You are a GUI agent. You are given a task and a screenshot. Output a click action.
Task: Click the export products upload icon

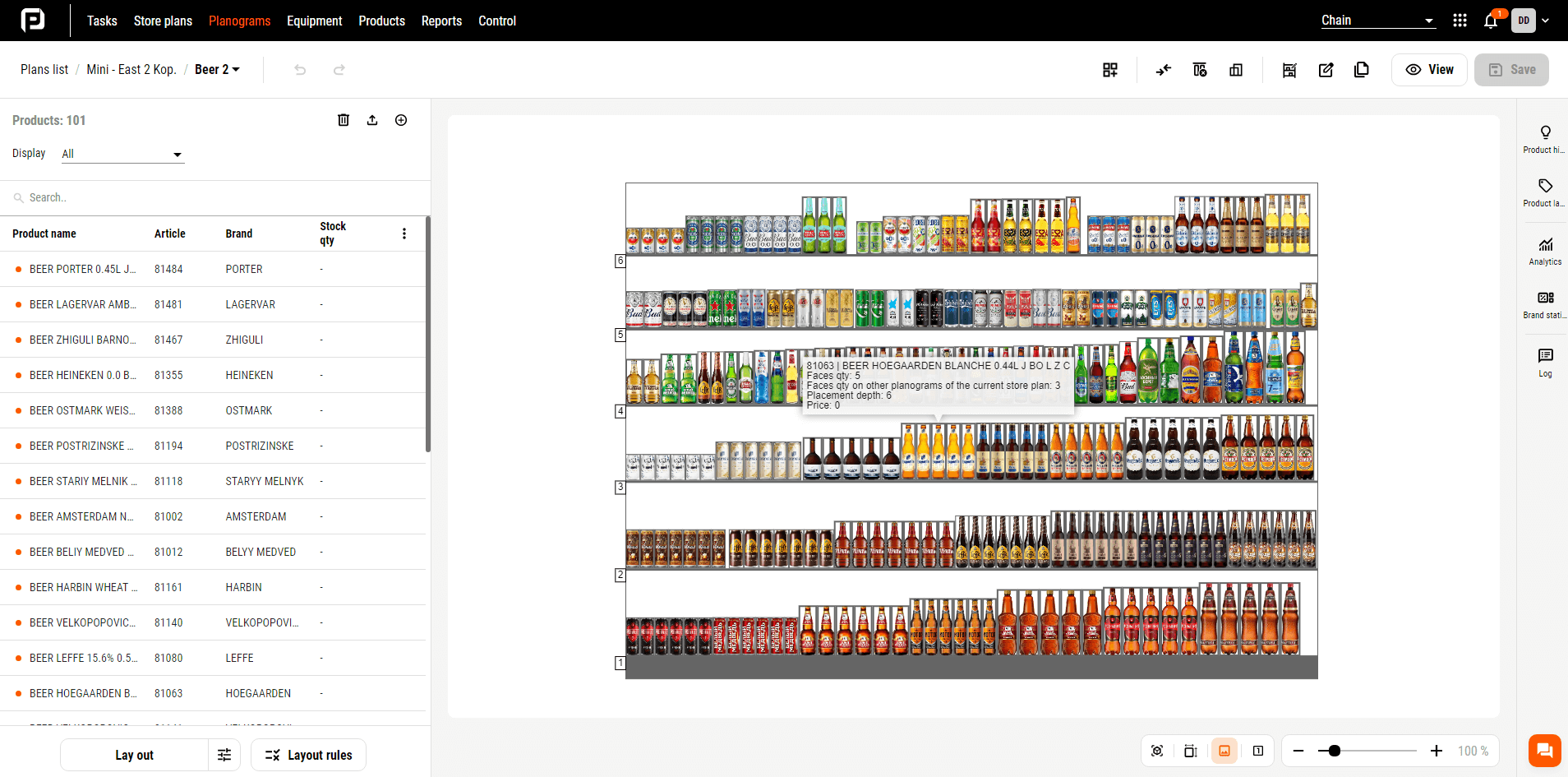pyautogui.click(x=372, y=120)
